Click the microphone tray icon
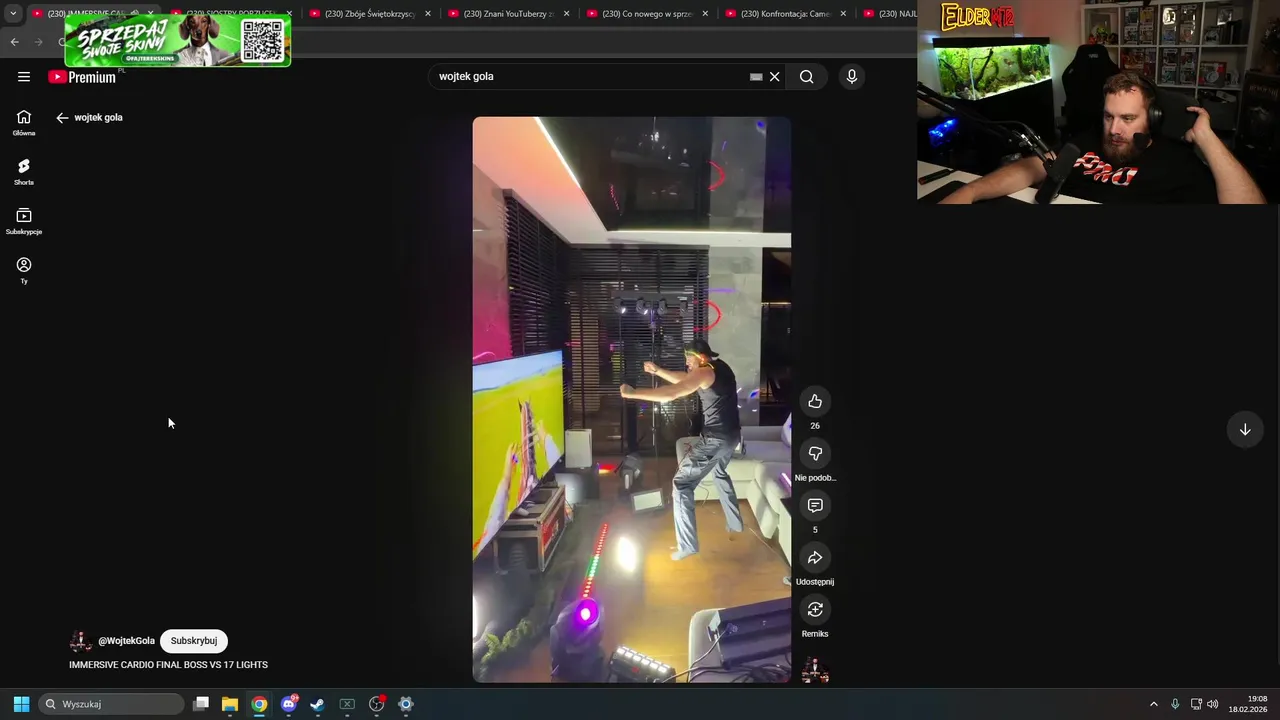Image resolution: width=1280 pixels, height=720 pixels. 1175,704
